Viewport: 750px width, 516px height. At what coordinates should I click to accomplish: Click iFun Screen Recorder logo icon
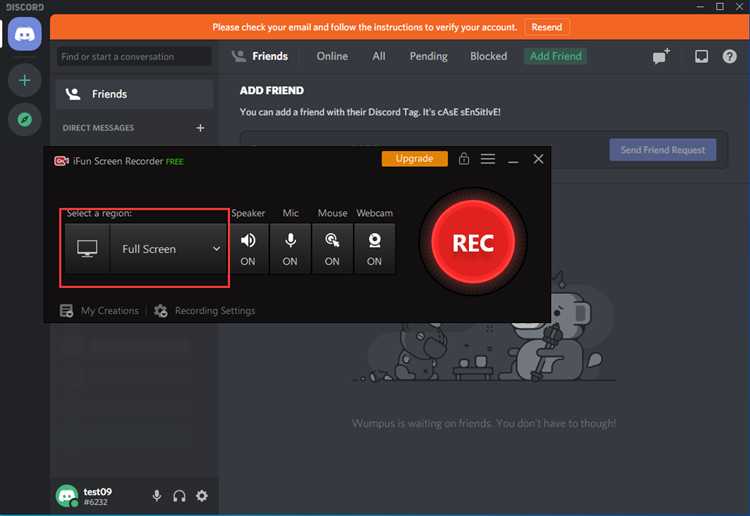click(61, 161)
